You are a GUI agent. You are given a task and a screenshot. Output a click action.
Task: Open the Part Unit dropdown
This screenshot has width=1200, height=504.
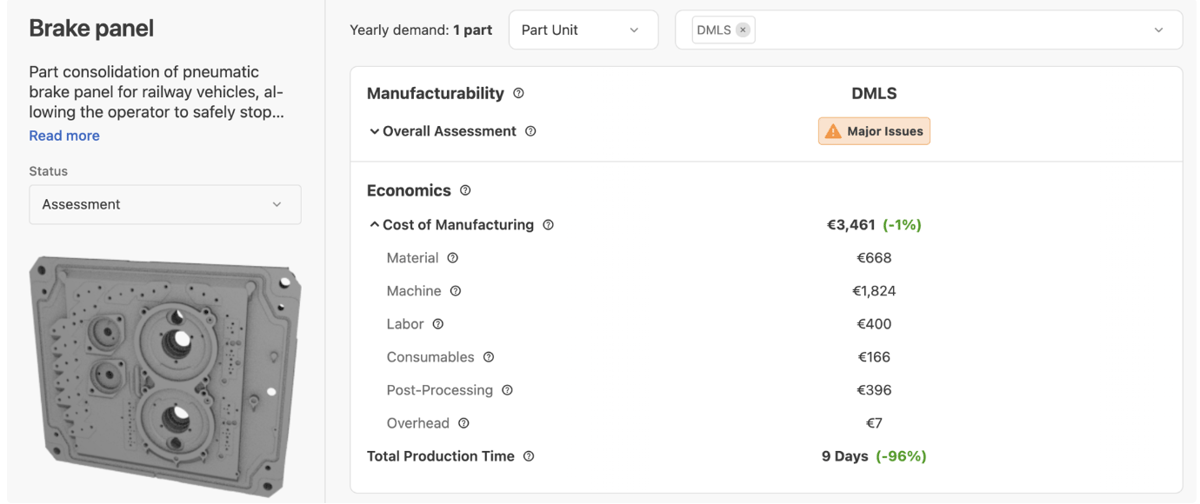coord(583,30)
